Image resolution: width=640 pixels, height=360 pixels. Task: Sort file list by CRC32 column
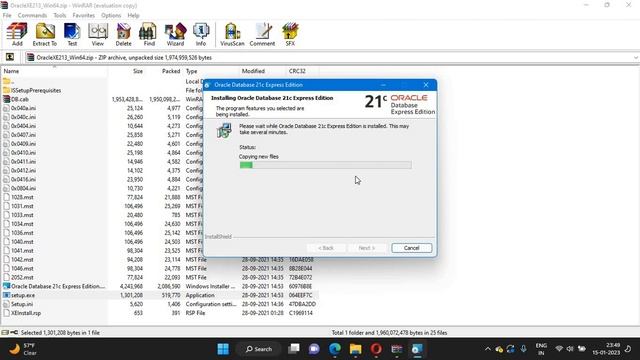[302, 71]
